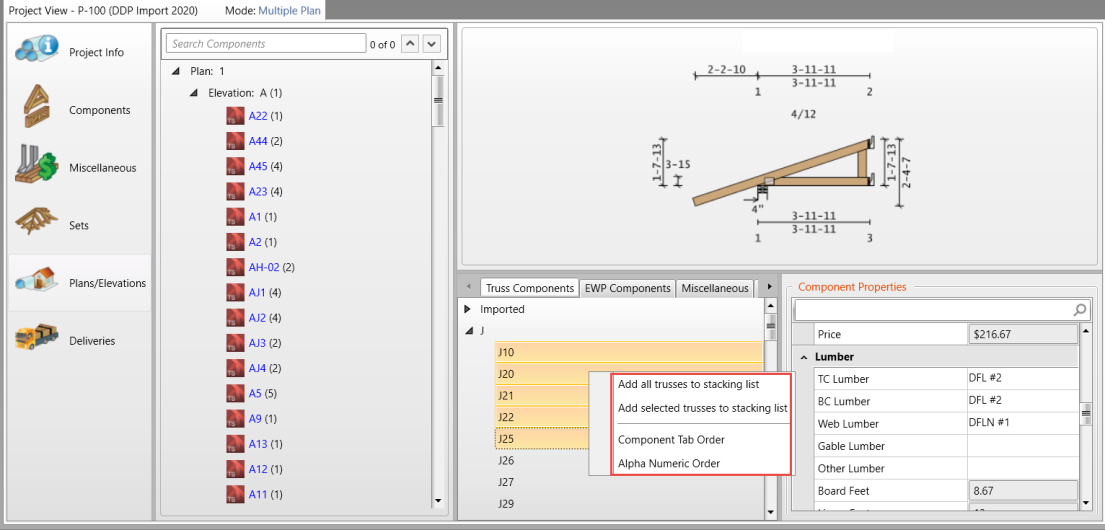Open the A5 component link

click(255, 393)
